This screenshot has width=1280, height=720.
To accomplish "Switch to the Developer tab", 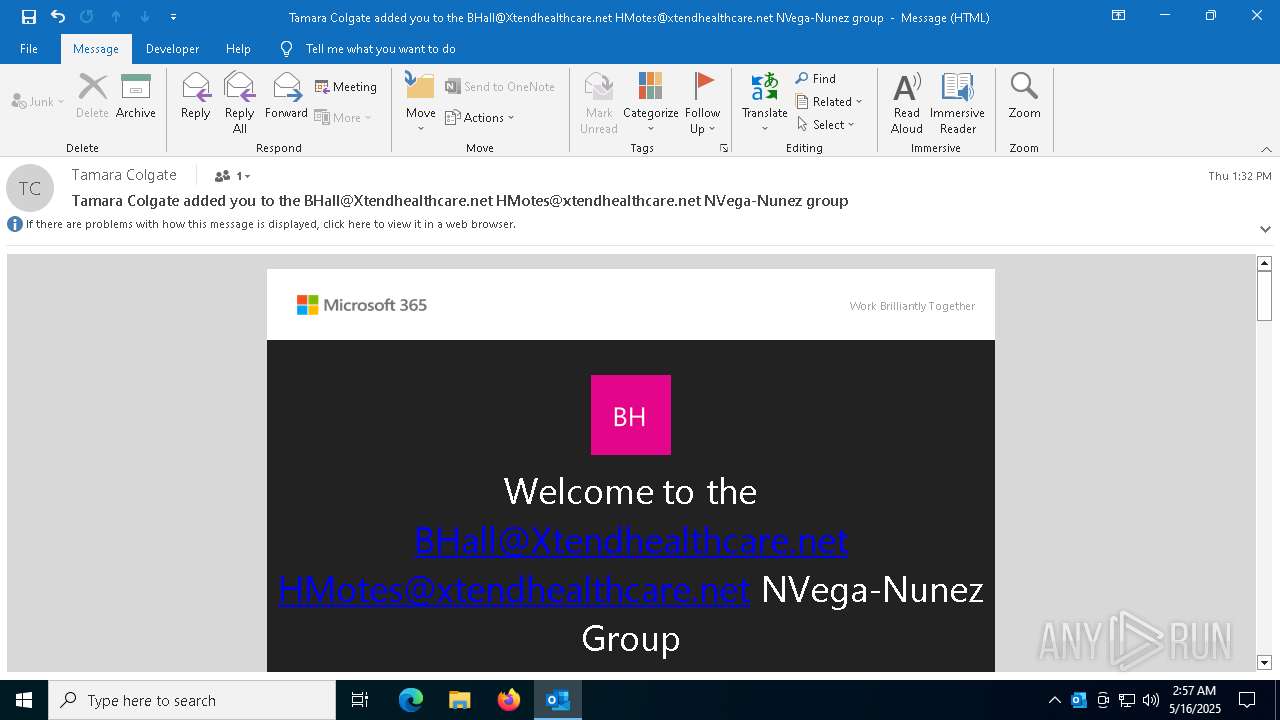I will 172,49.
